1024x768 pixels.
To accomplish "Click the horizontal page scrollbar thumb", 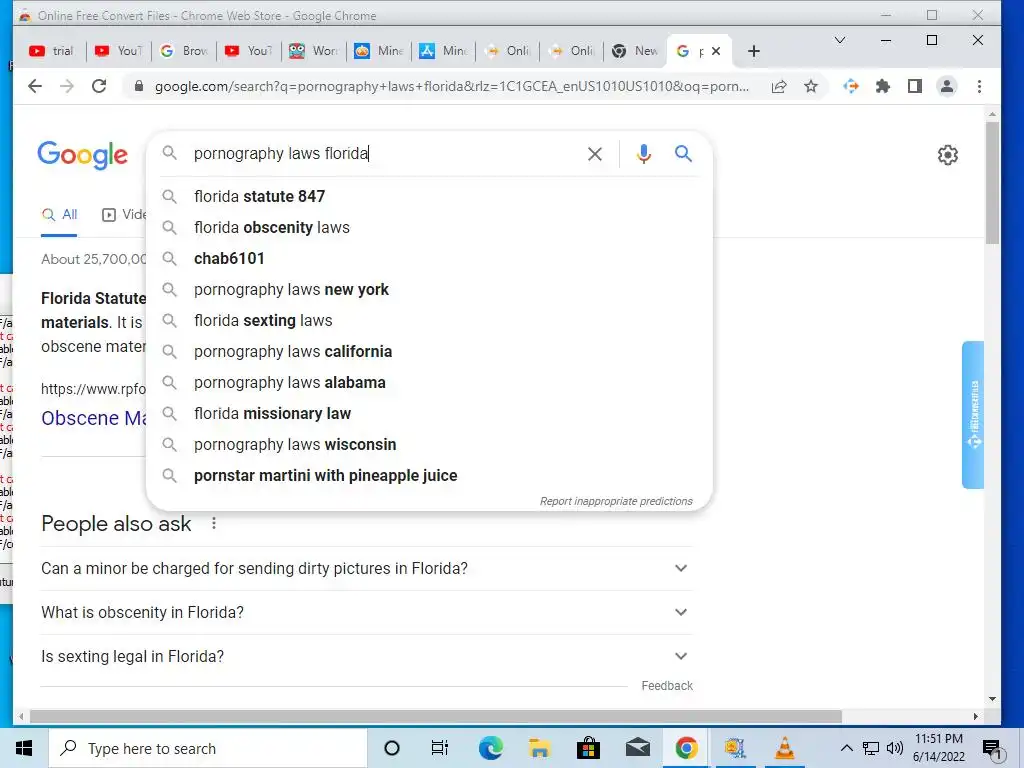I will 436,716.
